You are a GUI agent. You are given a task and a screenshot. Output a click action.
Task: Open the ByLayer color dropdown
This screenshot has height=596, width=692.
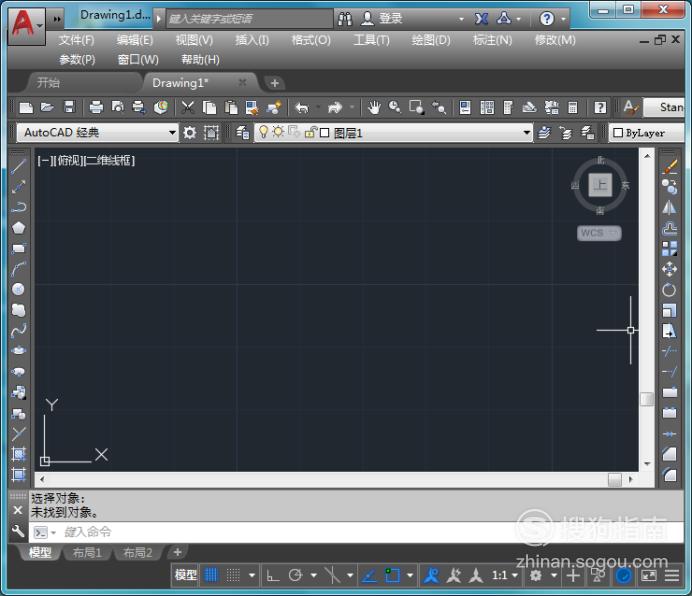pyautogui.click(x=647, y=133)
